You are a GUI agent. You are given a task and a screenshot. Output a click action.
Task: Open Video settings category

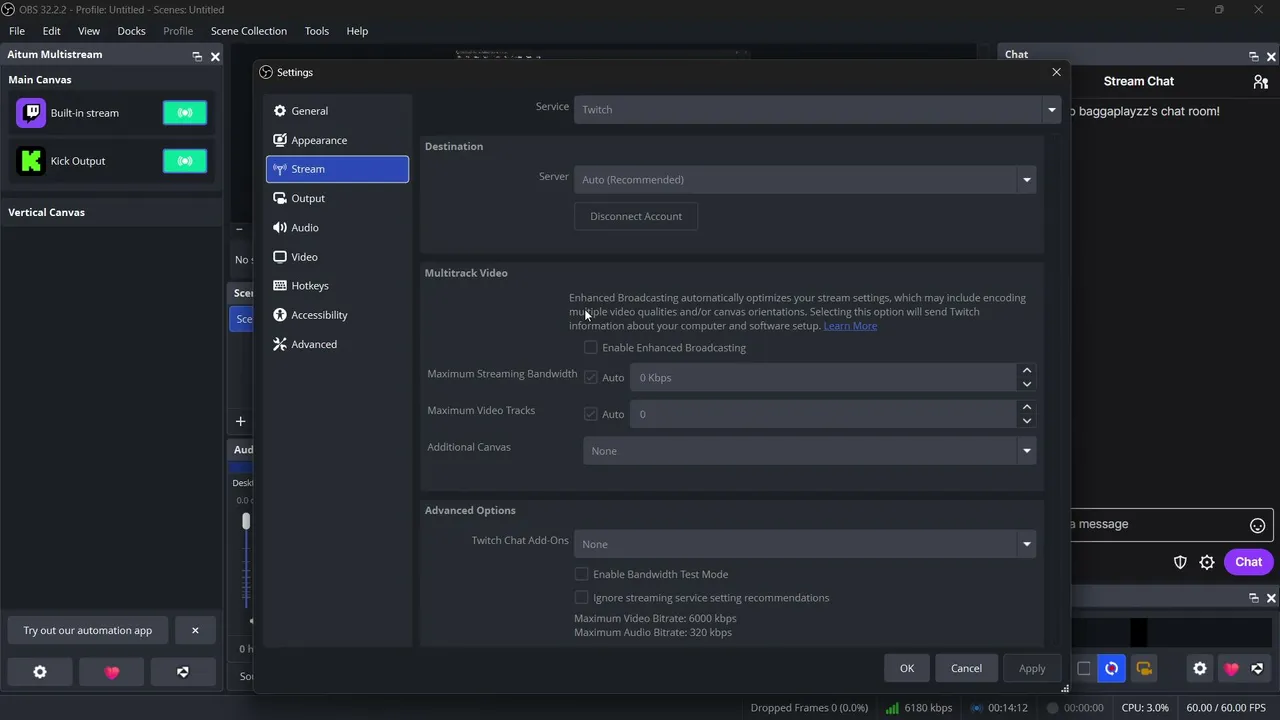tap(337, 257)
